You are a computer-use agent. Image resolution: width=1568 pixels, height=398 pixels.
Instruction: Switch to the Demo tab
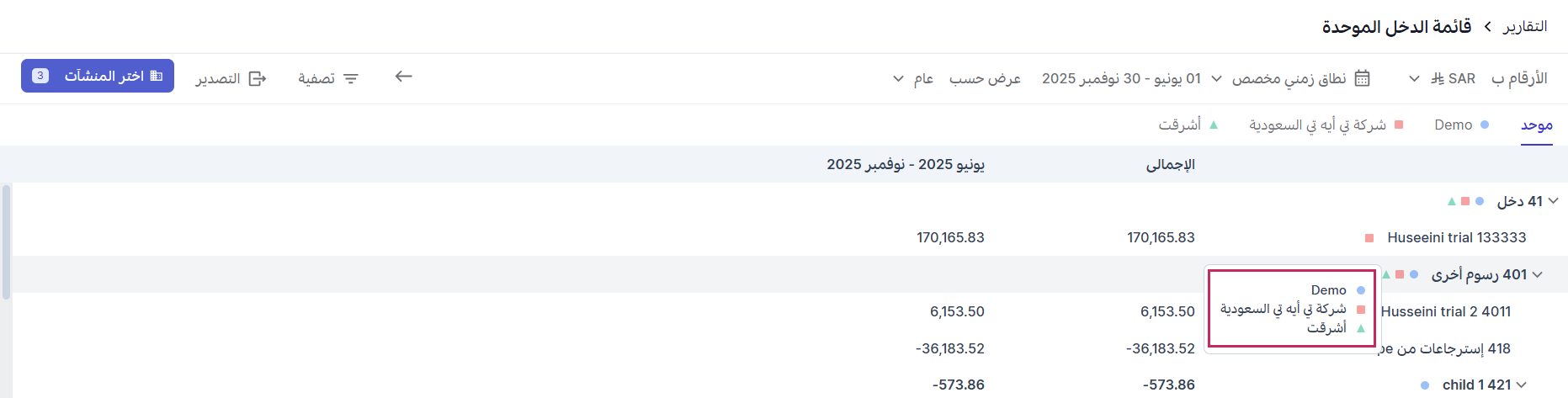click(1461, 125)
